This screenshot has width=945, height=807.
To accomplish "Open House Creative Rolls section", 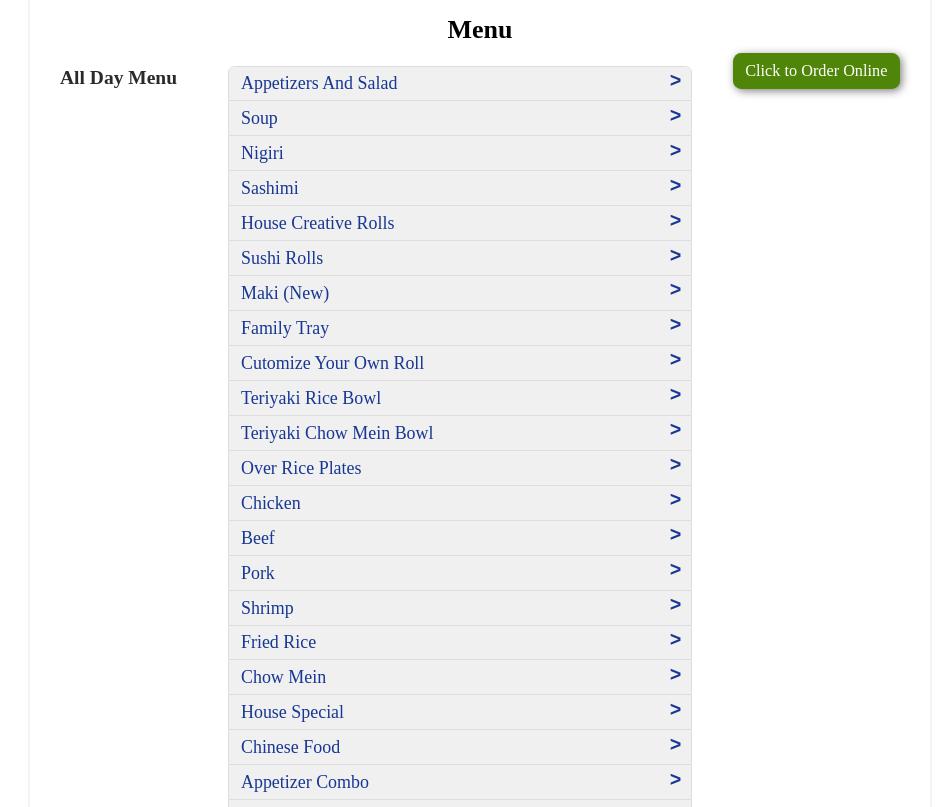I will coord(317,223).
